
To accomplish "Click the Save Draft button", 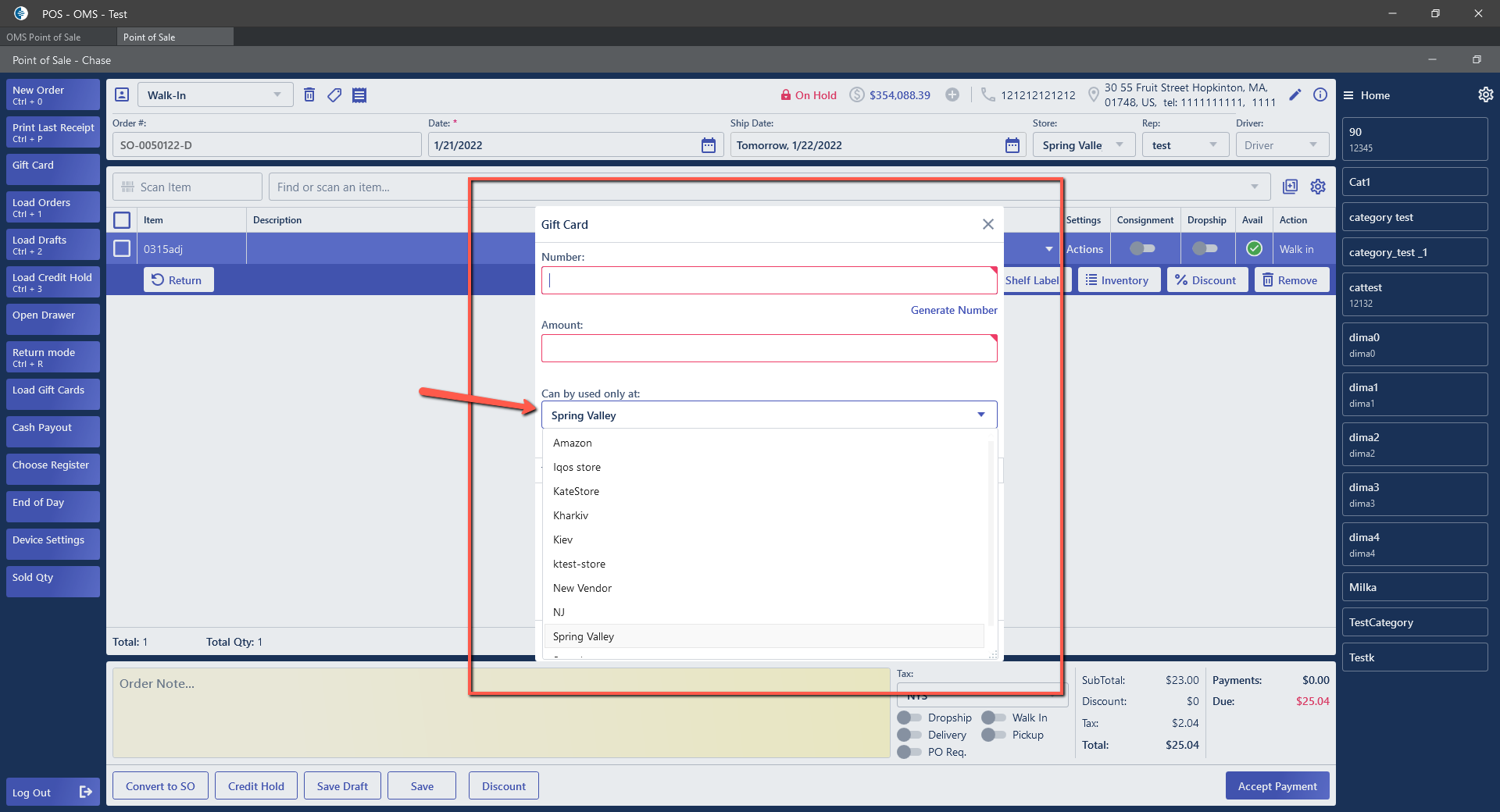I will (342, 786).
